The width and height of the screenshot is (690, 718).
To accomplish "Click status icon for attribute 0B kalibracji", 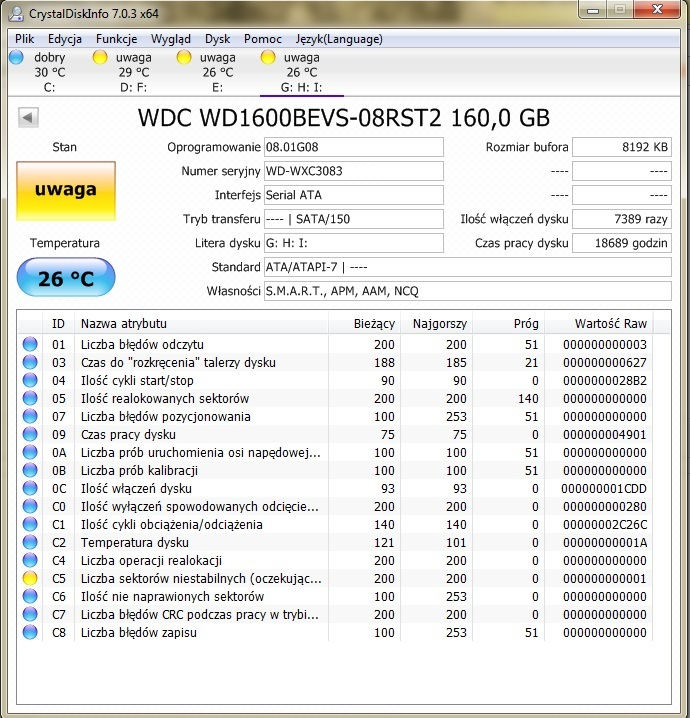I will click(x=30, y=470).
